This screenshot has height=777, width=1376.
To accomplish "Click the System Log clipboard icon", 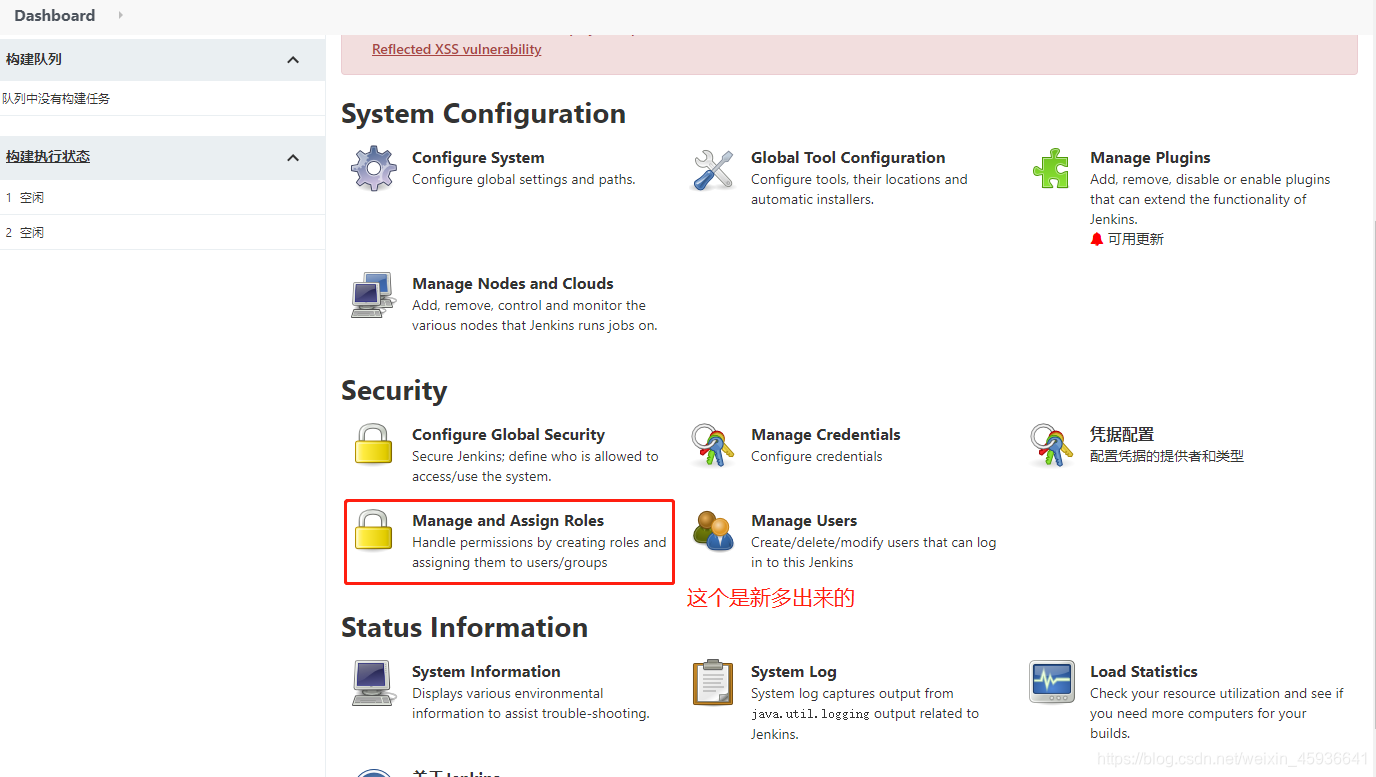I will point(713,682).
